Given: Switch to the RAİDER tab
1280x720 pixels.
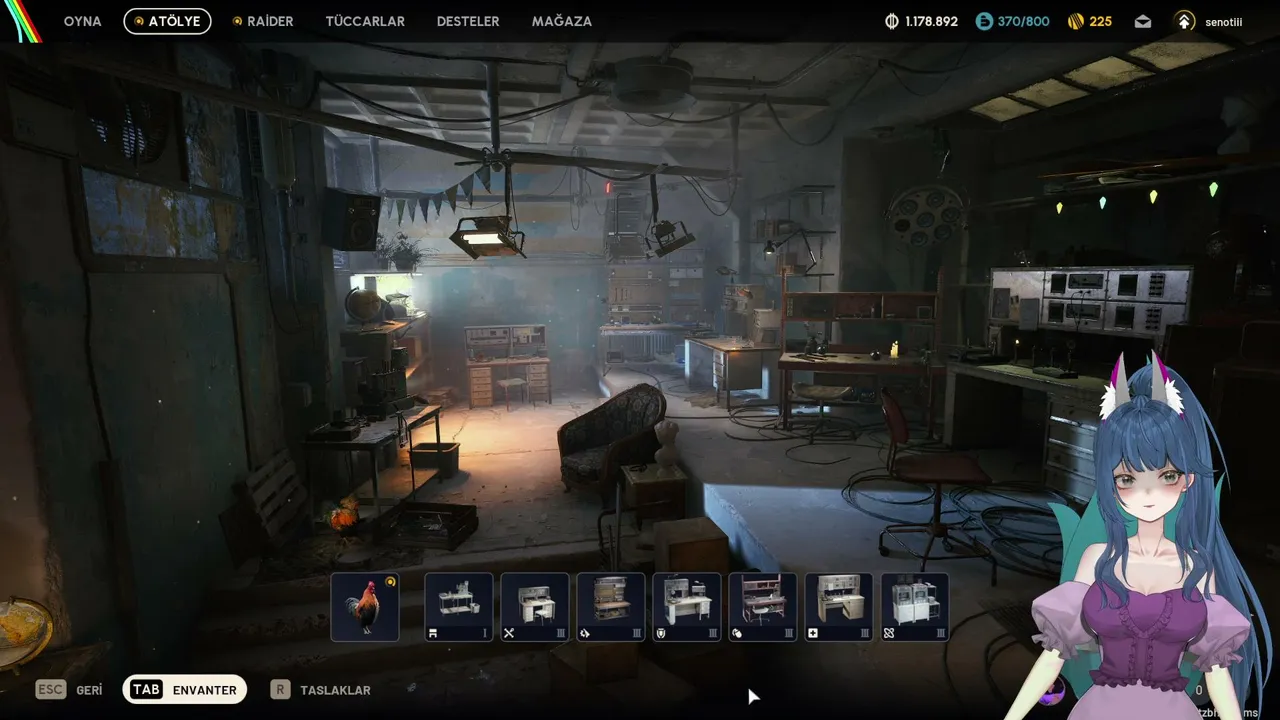Looking at the screenshot, I should [263, 21].
